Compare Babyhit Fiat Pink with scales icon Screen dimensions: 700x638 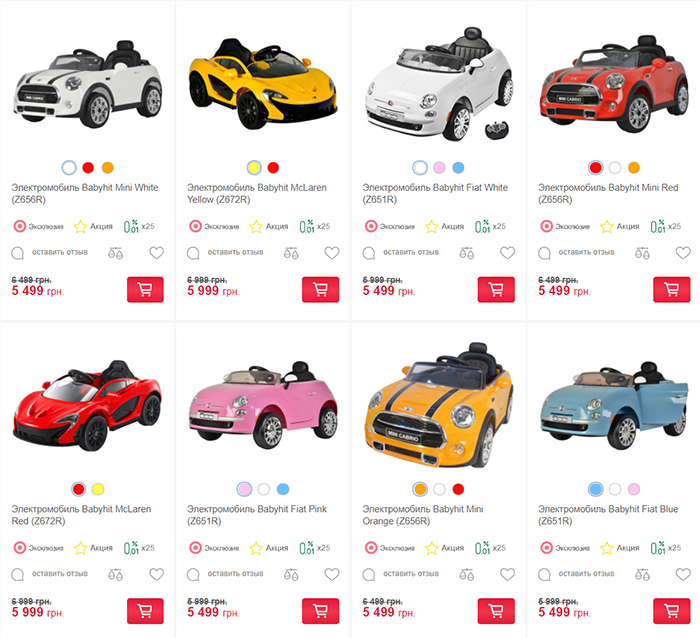[x=291, y=575]
